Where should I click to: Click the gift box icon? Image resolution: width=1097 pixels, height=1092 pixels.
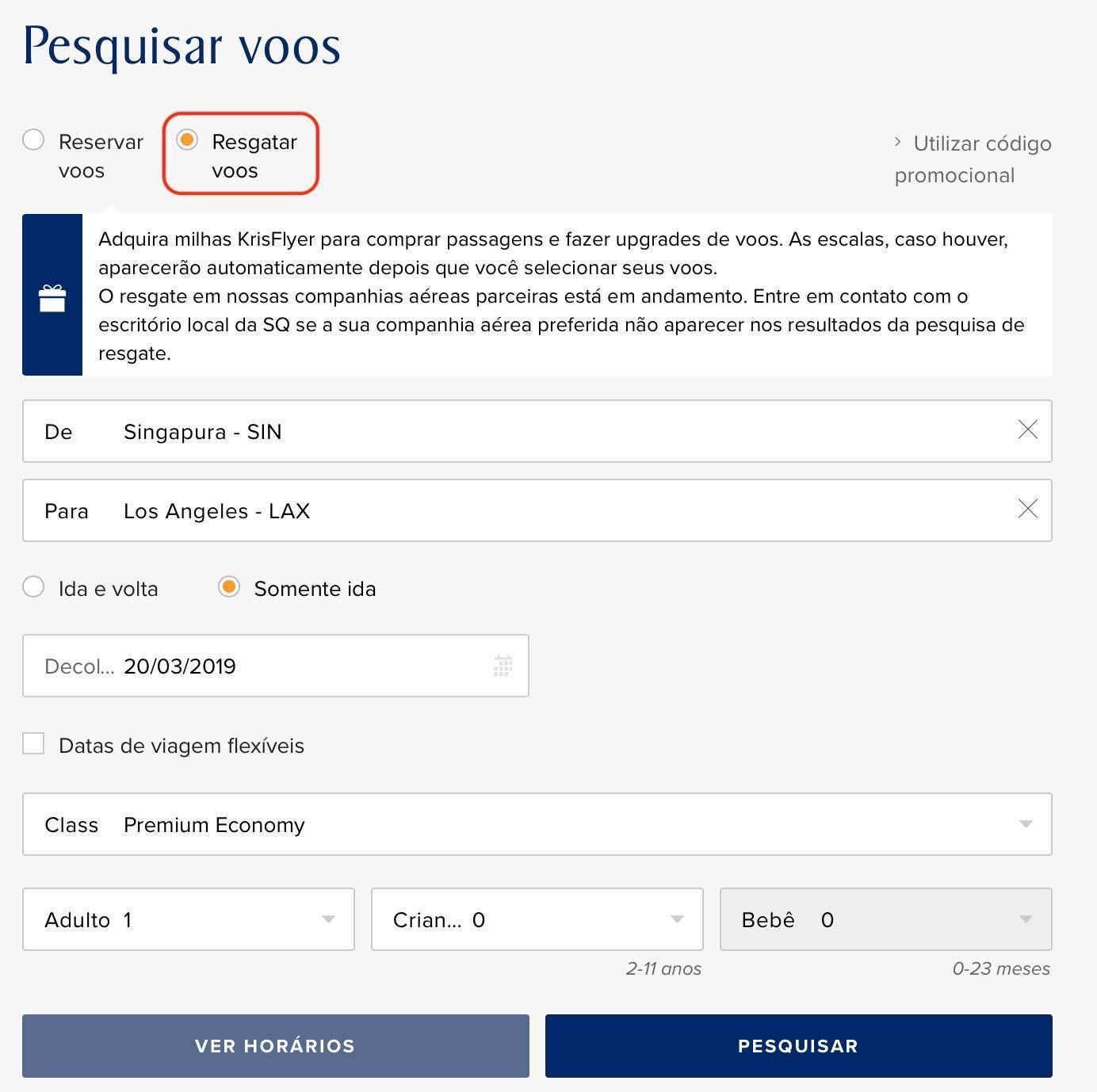pos(52,298)
